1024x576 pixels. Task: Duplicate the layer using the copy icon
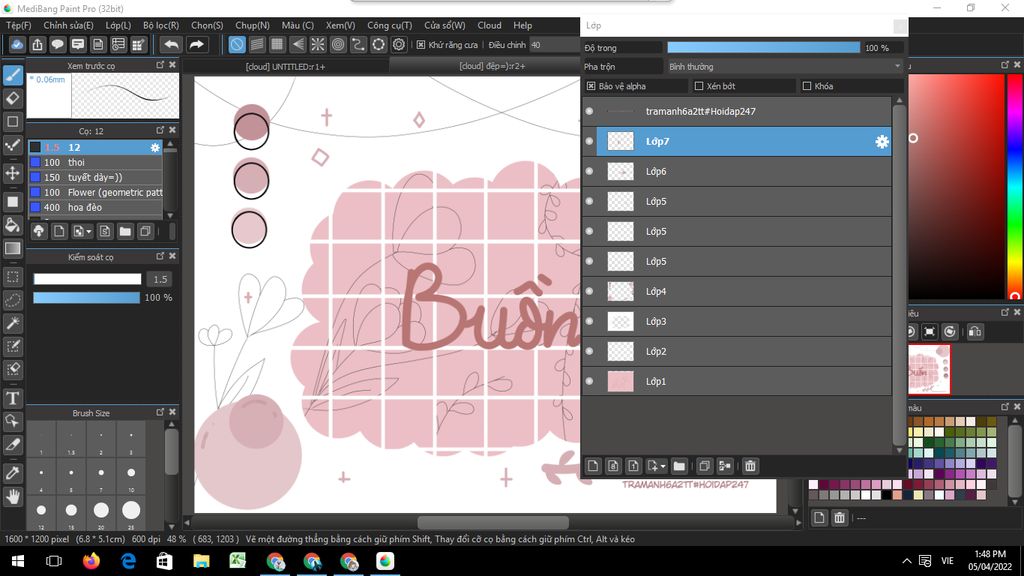[704, 466]
